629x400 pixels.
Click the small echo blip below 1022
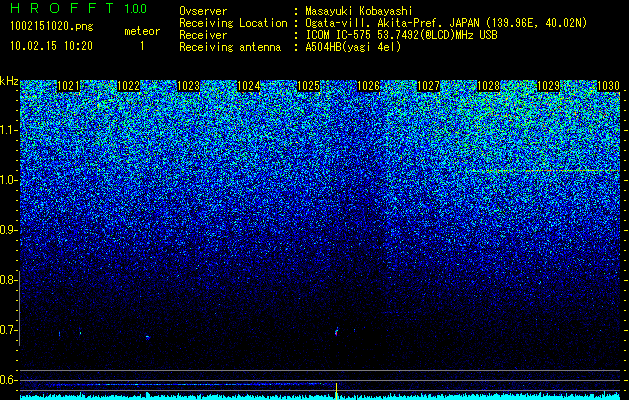[148, 337]
